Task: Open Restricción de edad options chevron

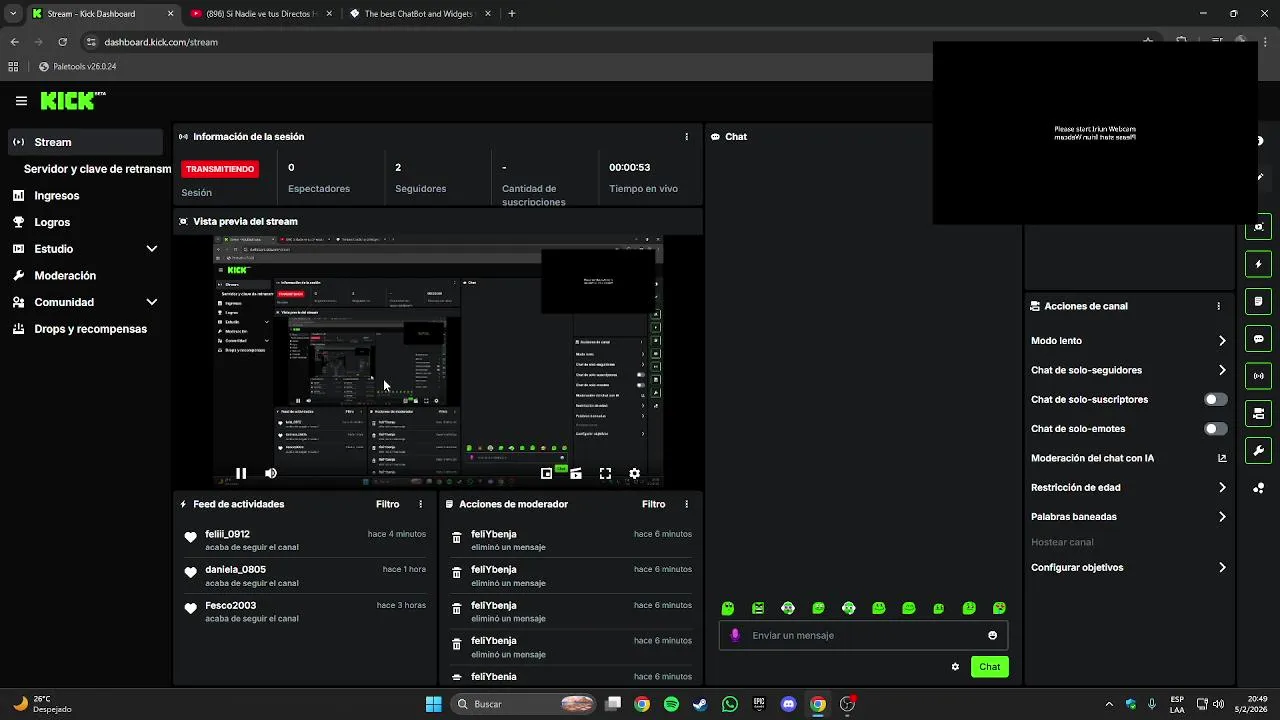Action: click(x=1222, y=488)
